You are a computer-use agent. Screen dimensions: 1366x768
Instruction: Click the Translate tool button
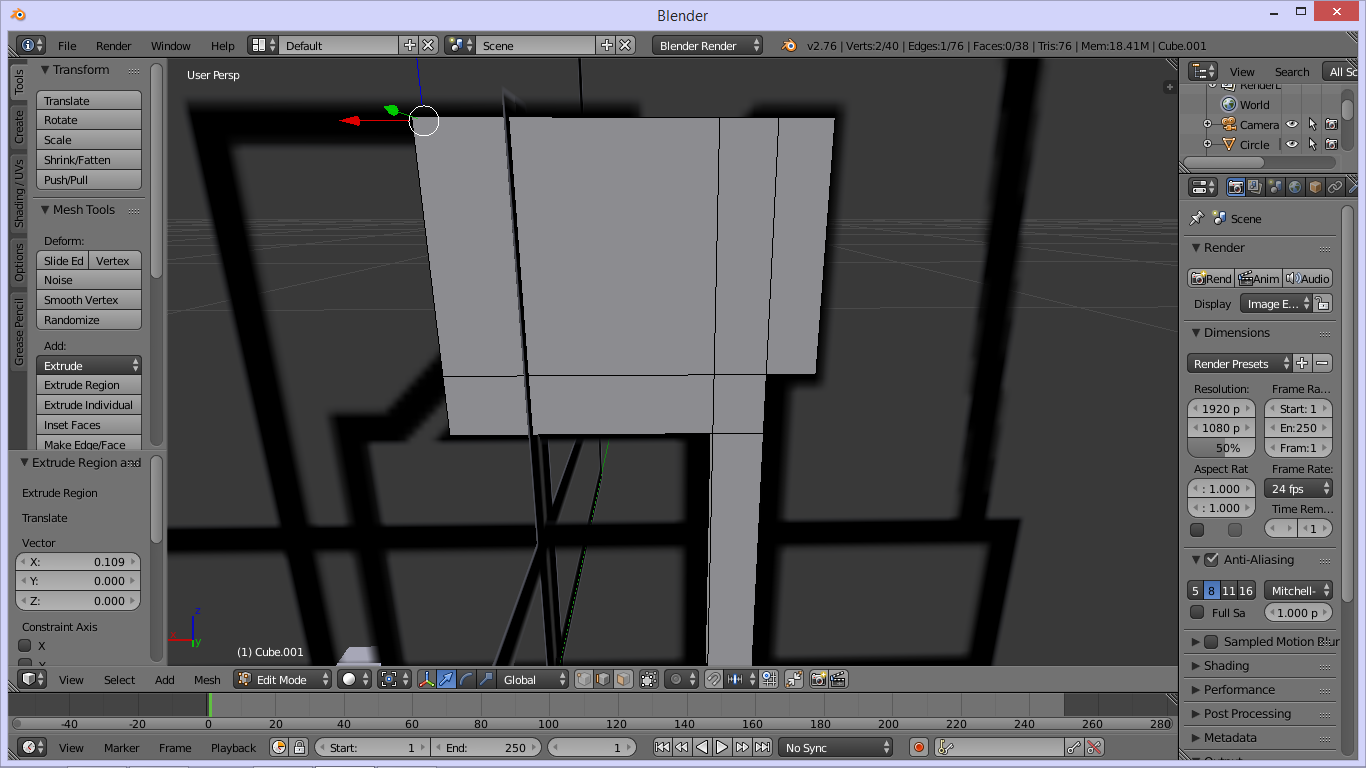(89, 100)
